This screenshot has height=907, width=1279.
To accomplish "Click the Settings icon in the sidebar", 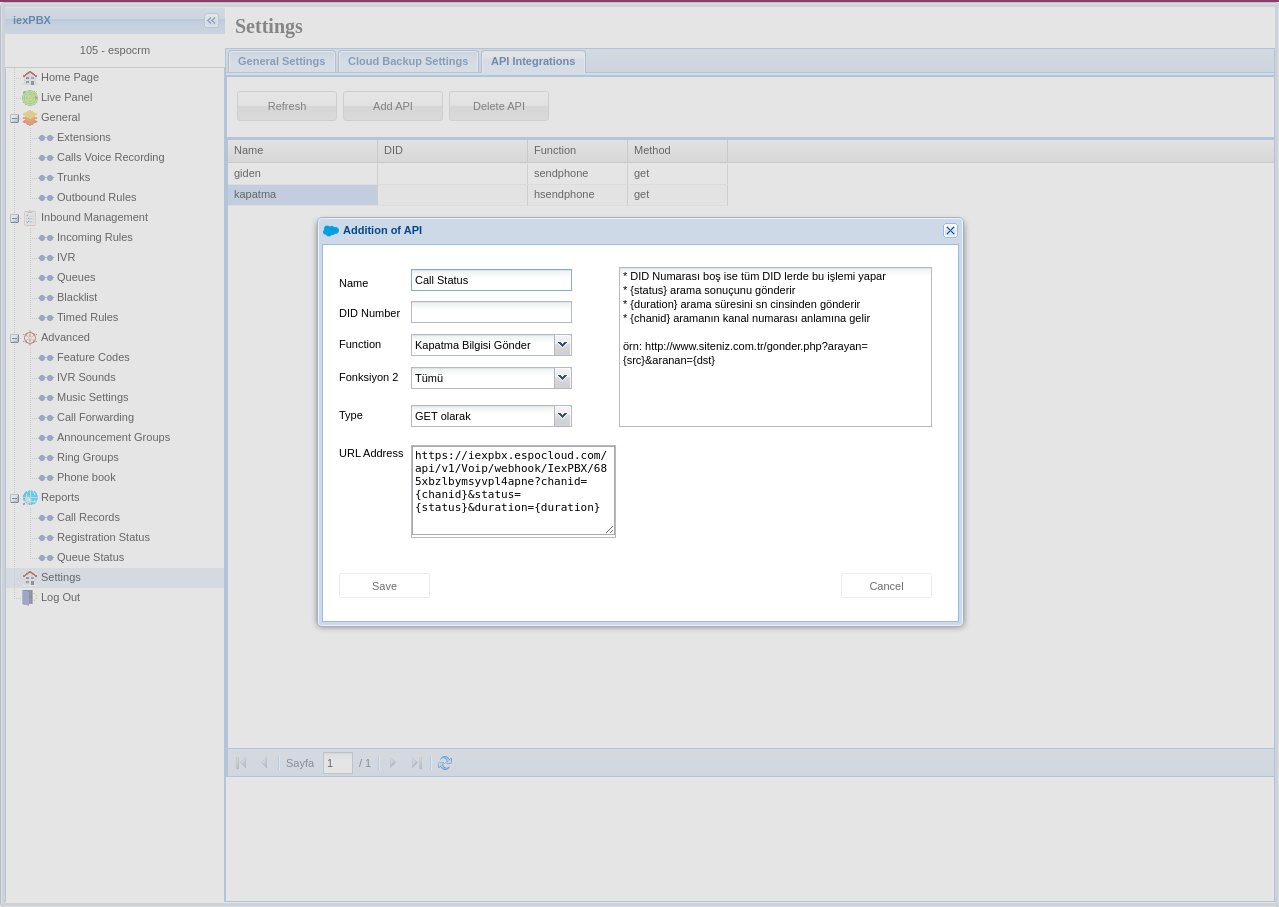I will (x=29, y=577).
